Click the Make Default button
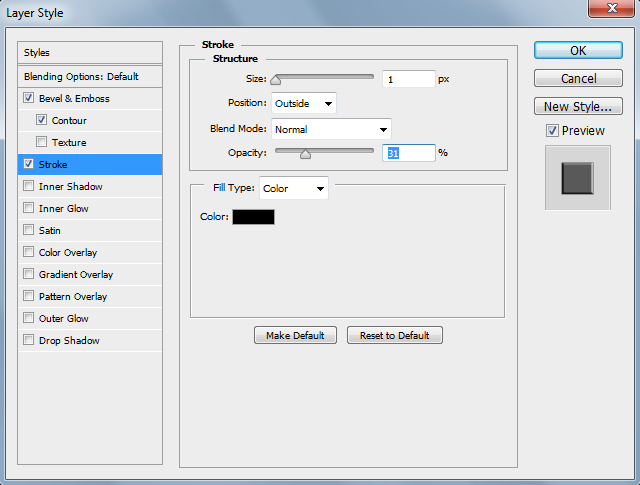 (x=295, y=335)
